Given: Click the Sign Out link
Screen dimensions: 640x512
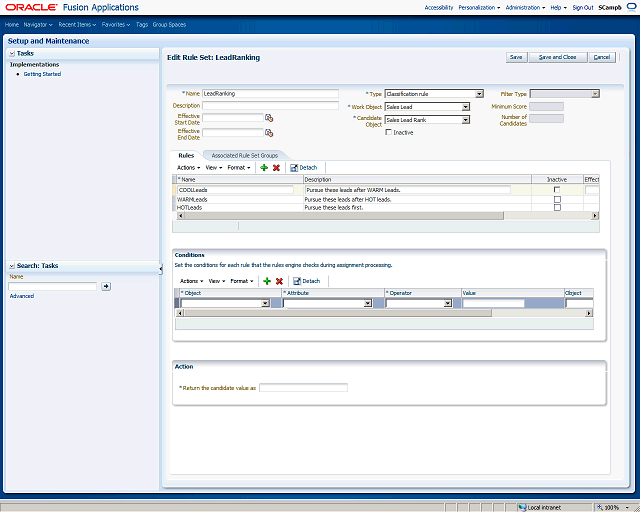Looking at the screenshot, I should pyautogui.click(x=583, y=7).
